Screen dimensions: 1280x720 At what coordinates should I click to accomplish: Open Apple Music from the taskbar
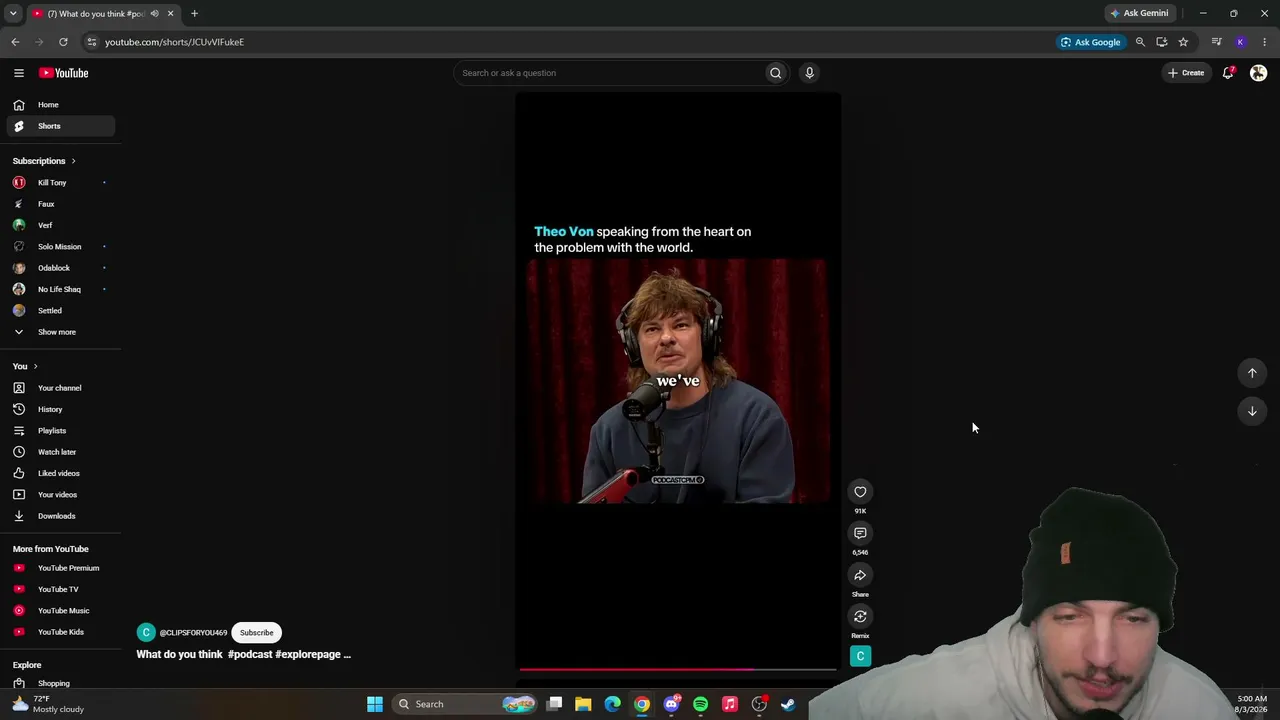730,704
